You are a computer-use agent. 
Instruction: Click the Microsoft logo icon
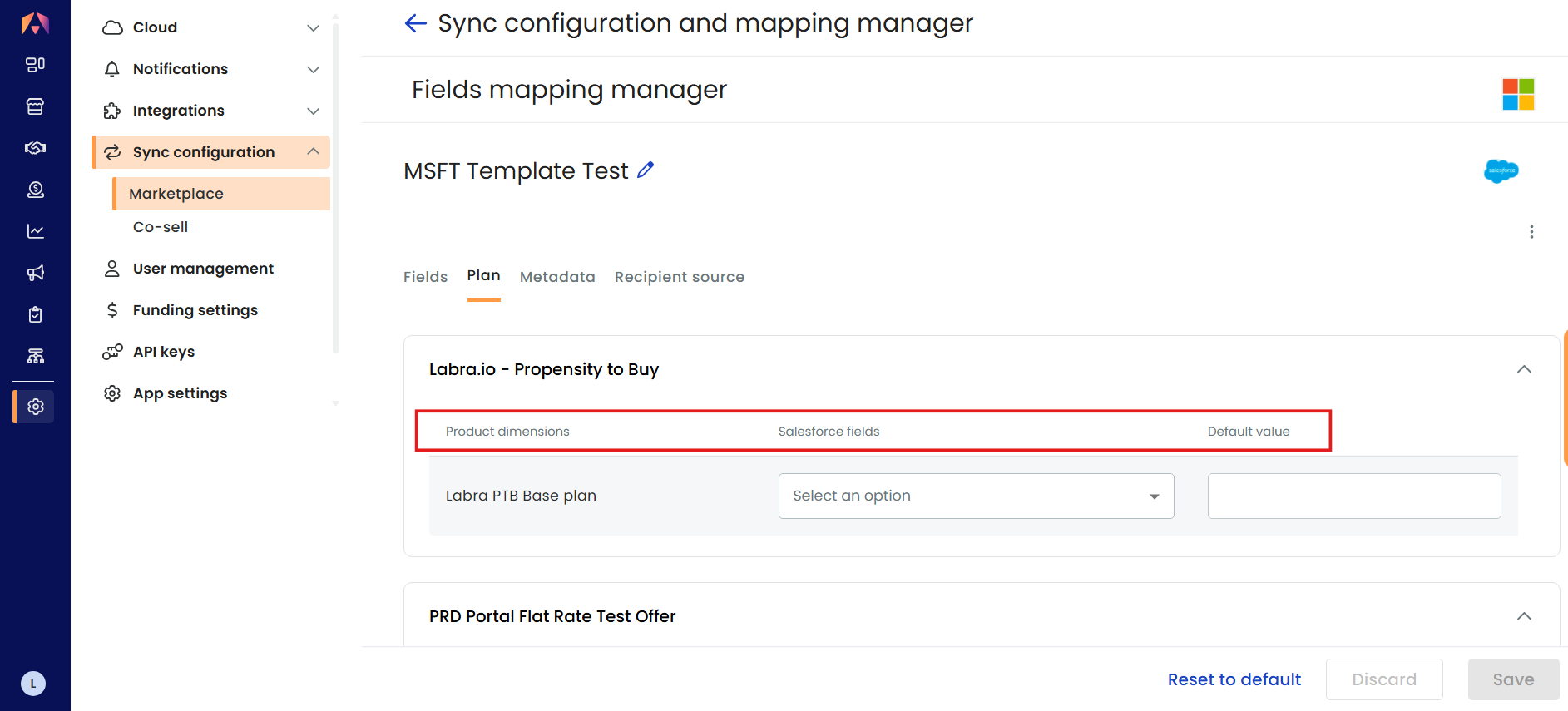1518,94
